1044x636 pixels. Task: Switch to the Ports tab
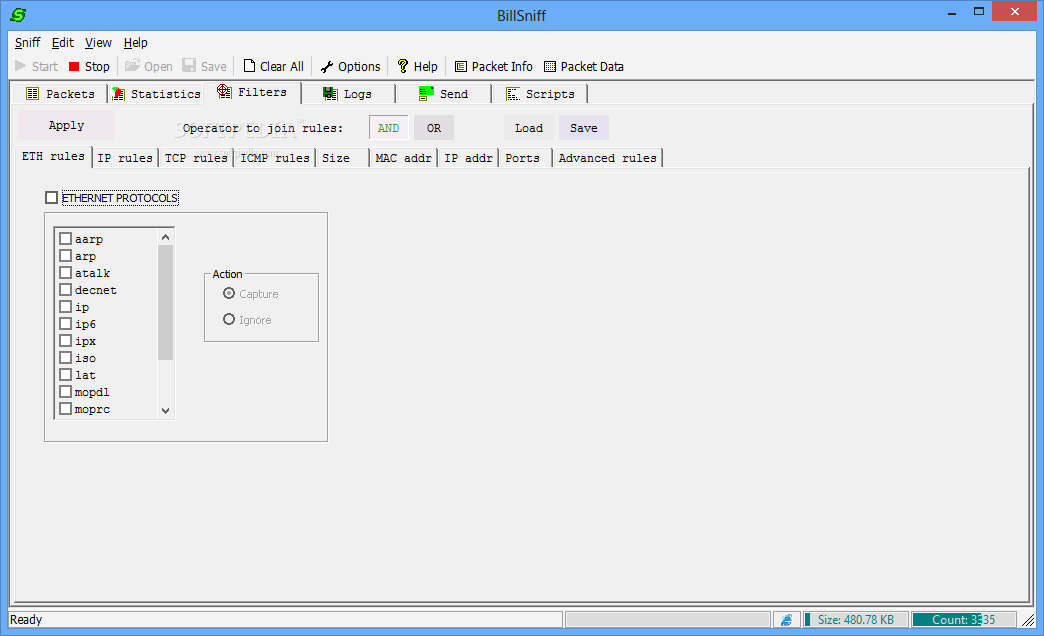tap(525, 158)
